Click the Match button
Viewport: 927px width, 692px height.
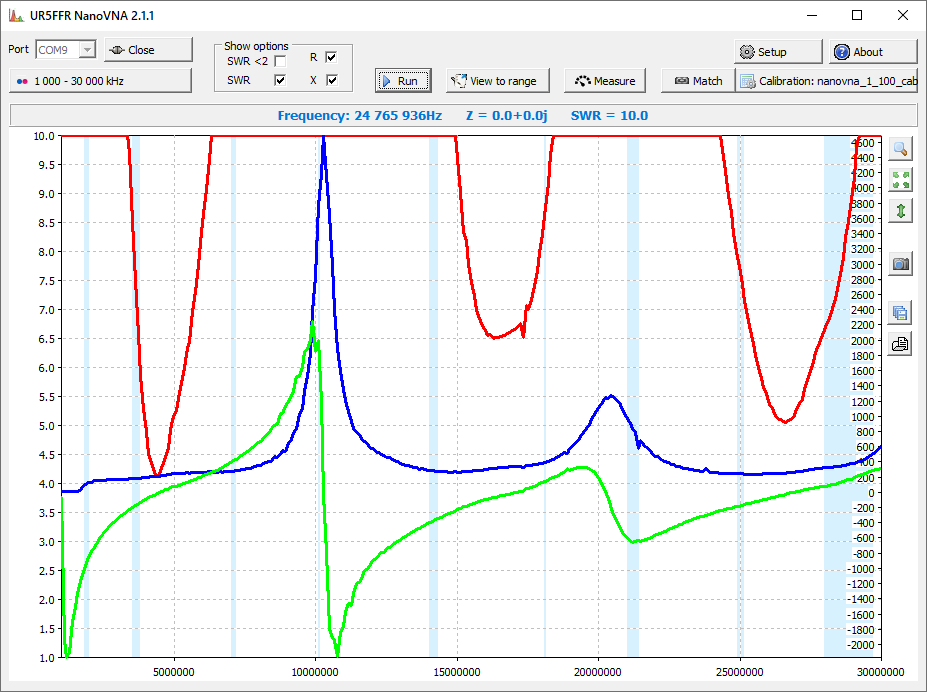click(697, 81)
